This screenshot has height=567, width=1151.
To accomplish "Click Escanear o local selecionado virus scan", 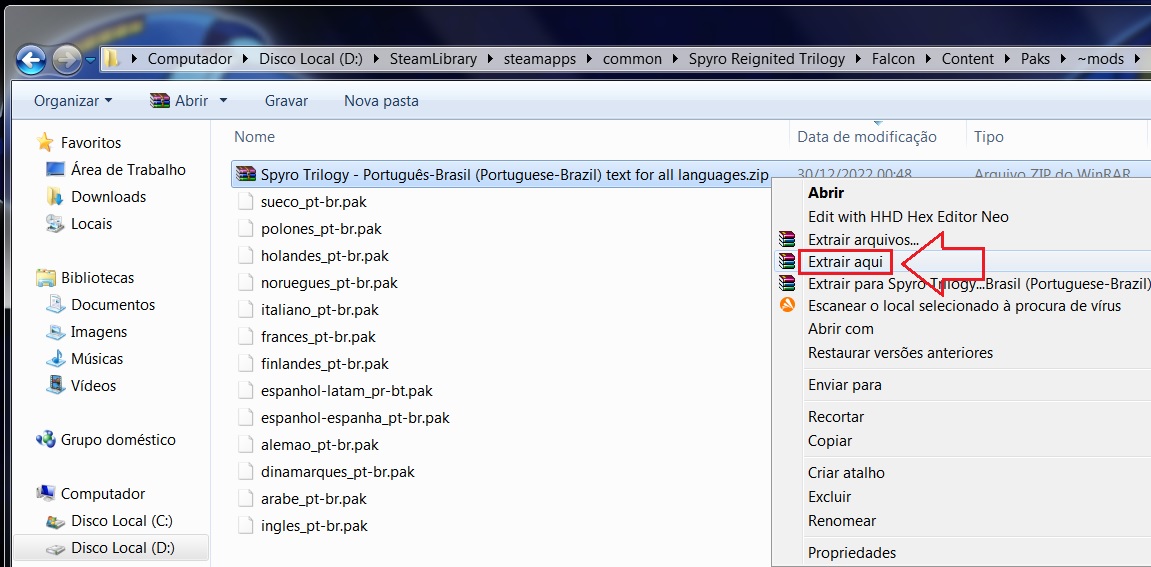I will [x=963, y=306].
